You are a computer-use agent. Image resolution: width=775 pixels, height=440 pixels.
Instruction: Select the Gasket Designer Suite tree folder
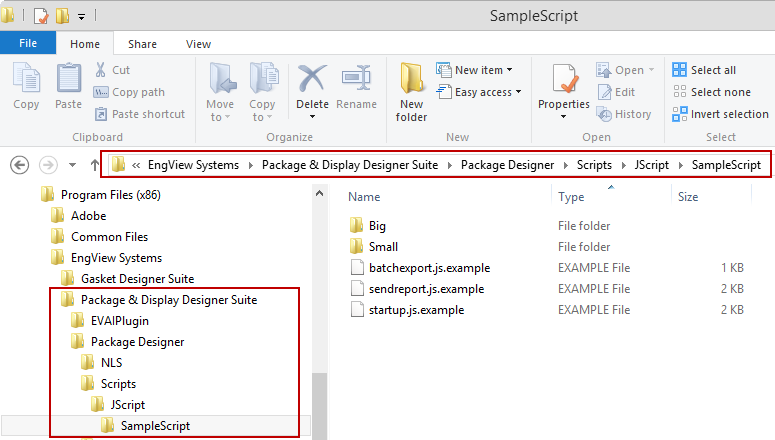click(137, 279)
